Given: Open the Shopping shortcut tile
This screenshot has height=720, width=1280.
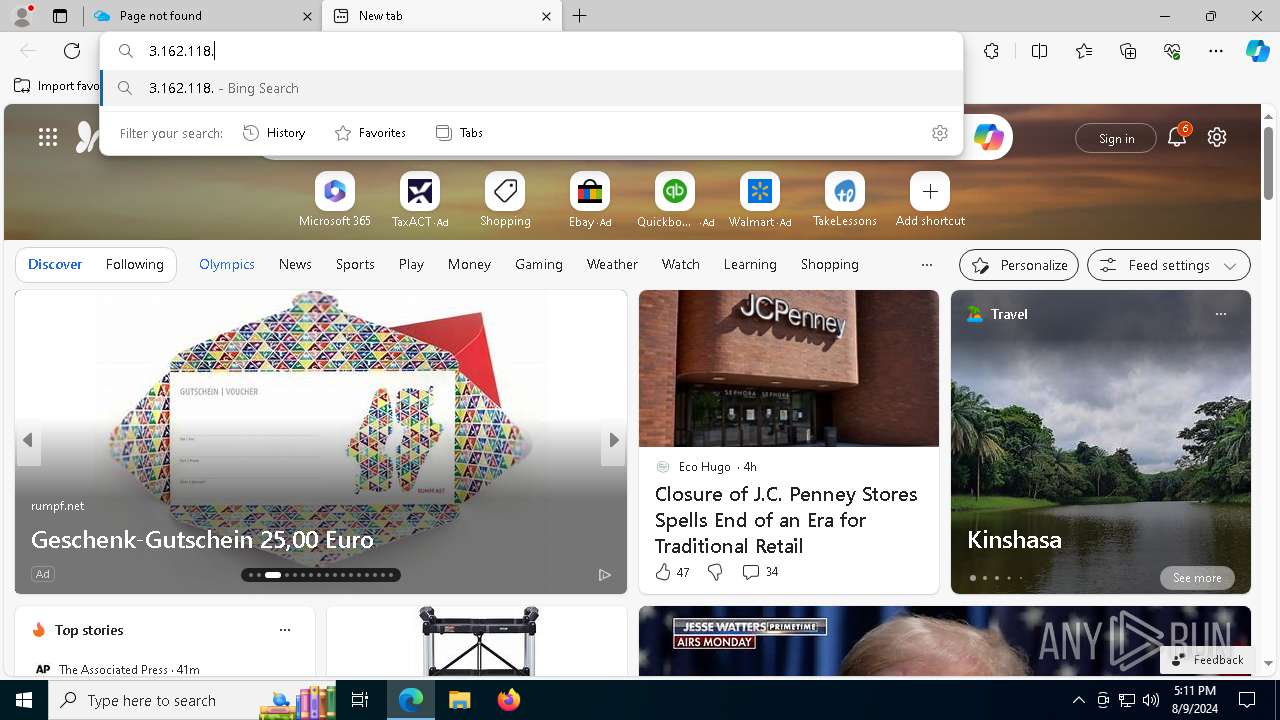Looking at the screenshot, I should click(x=505, y=200).
